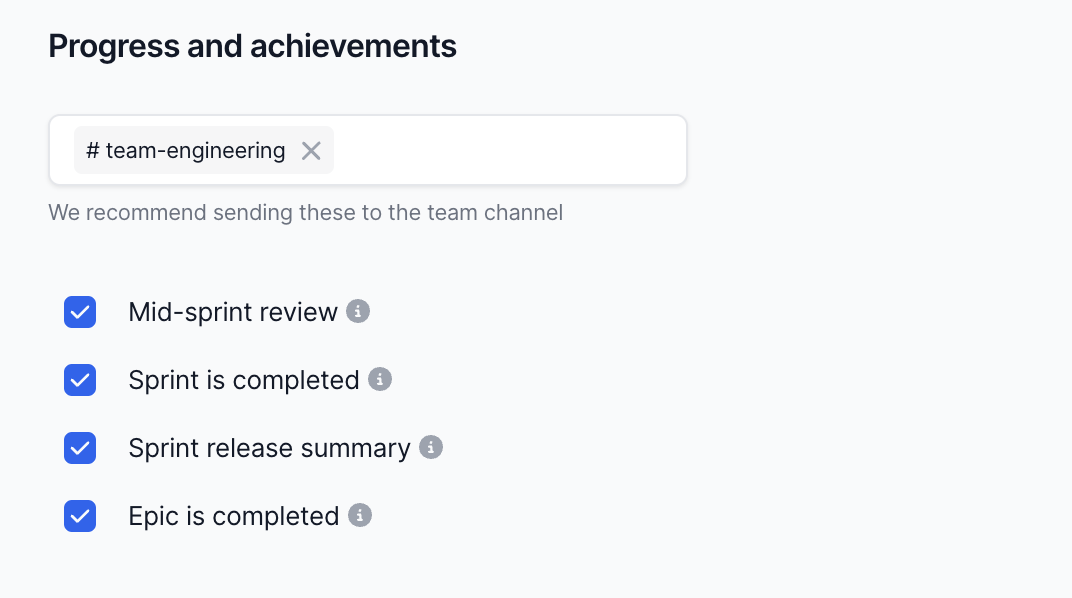Turn off the Epic is completed checkbox
The width and height of the screenshot is (1072, 598).
[x=80, y=516]
